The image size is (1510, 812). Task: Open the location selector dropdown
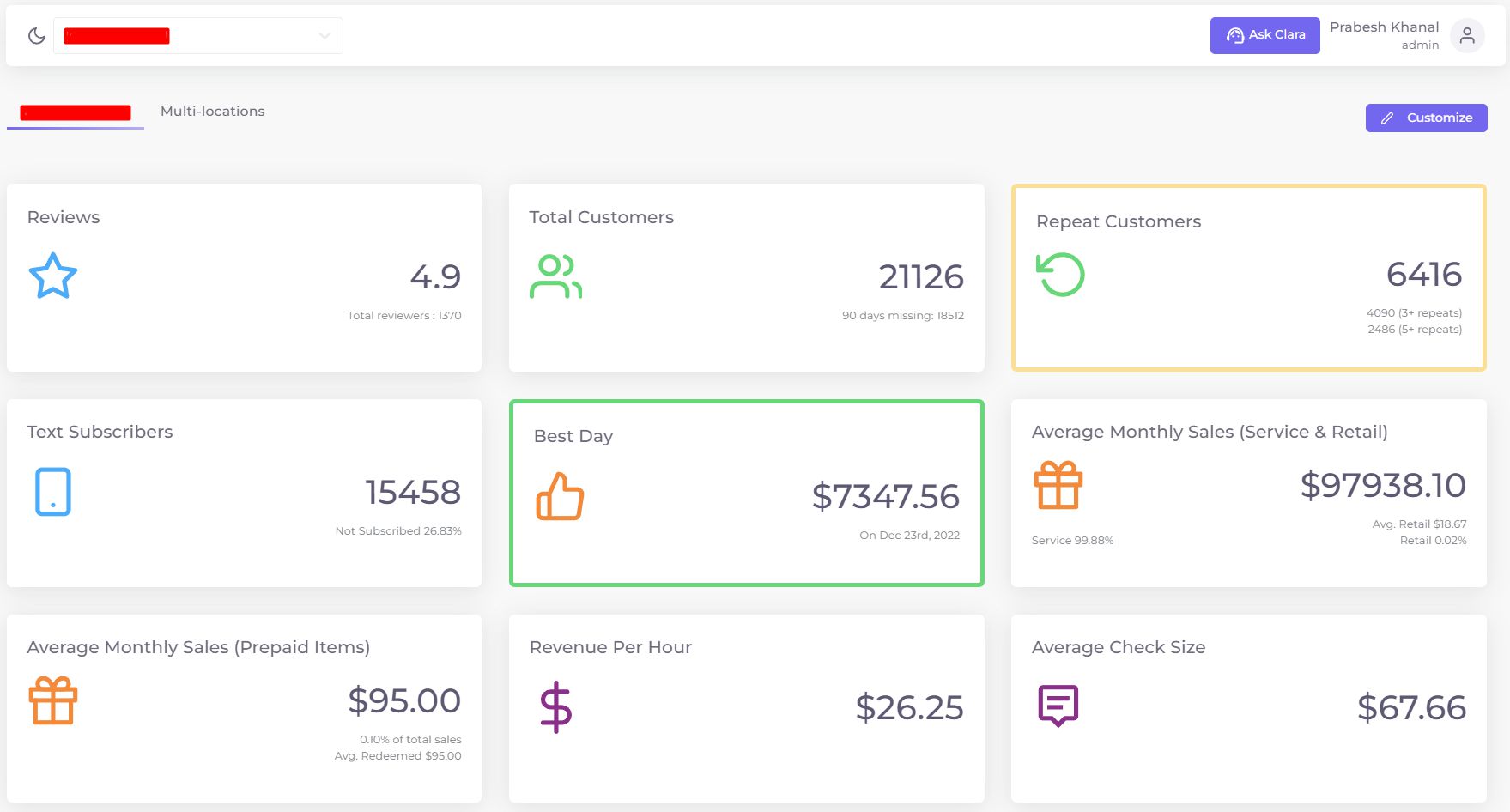tap(197, 35)
